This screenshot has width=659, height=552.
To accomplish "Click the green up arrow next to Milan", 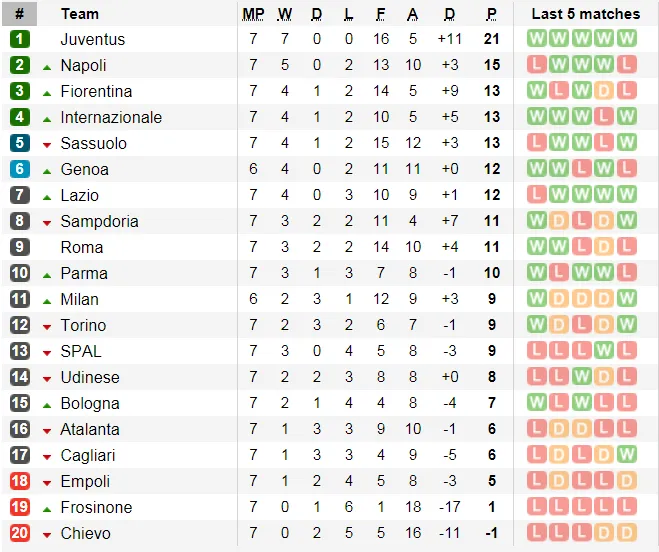I will pos(47,299).
